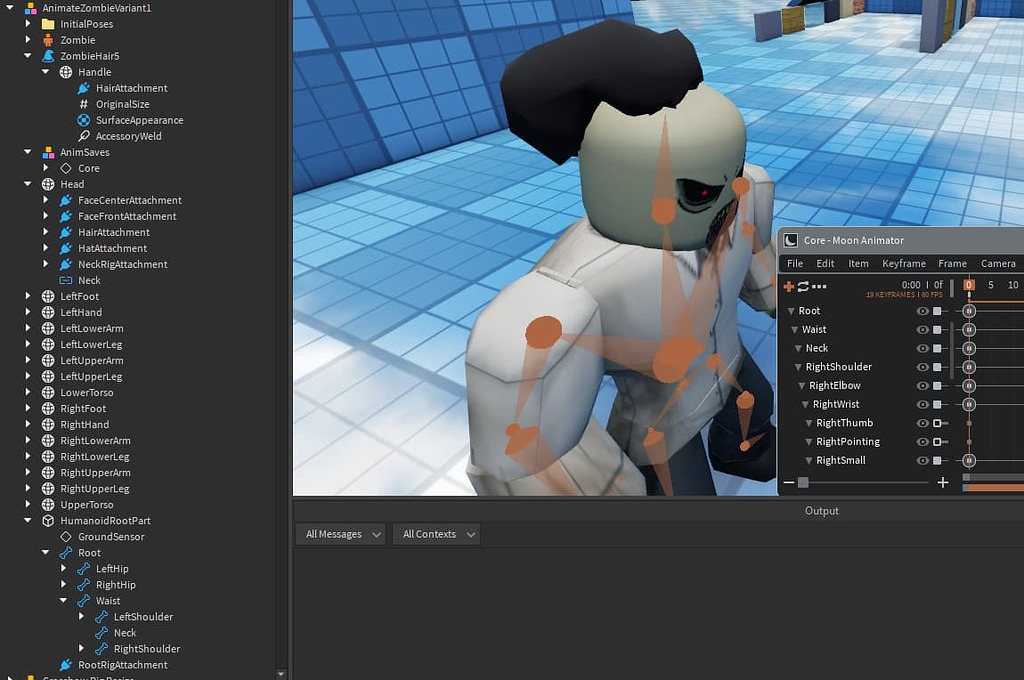This screenshot has width=1024, height=680.
Task: Open the All Messages dropdown in Output
Action: [x=340, y=534]
